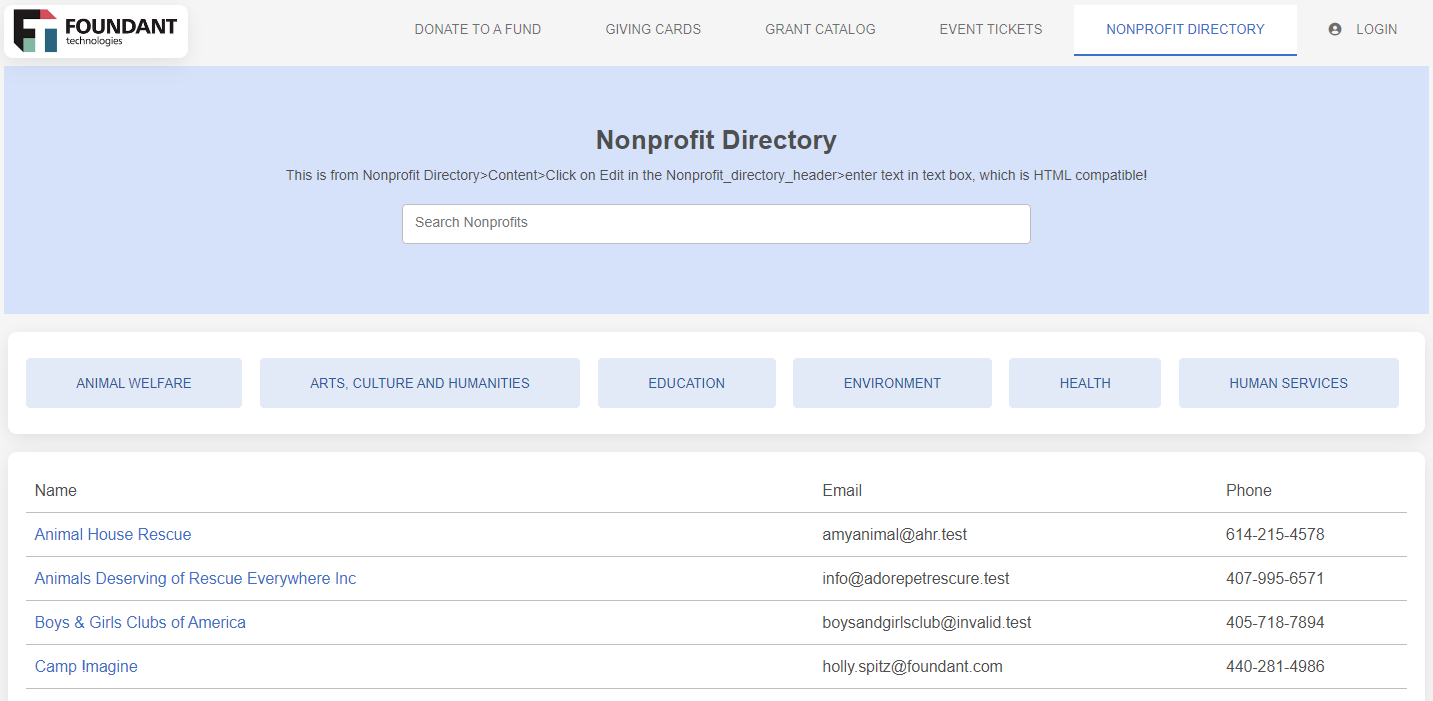This screenshot has width=1433, height=701.
Task: Navigate to Event Tickets
Action: 991,29
